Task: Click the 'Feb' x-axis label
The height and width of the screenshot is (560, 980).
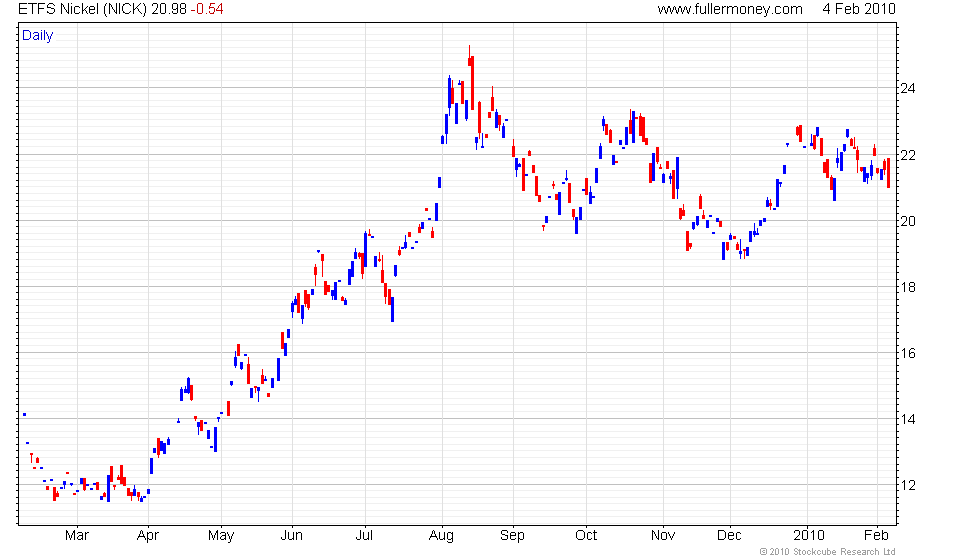Action: click(876, 536)
